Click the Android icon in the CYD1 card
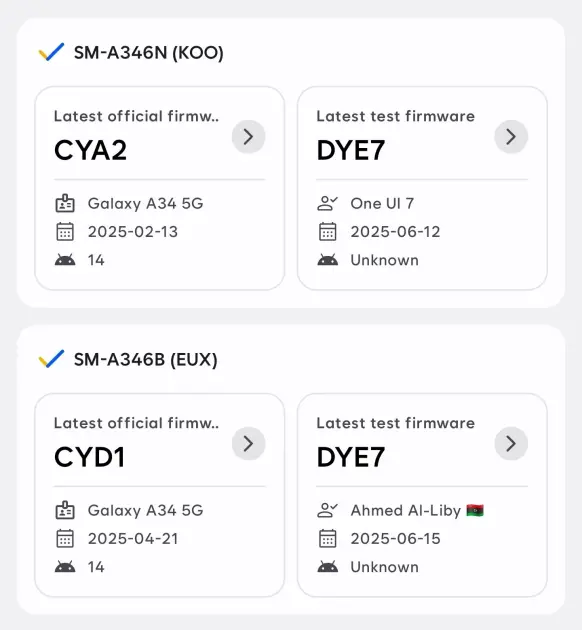The image size is (582, 630). (65, 567)
